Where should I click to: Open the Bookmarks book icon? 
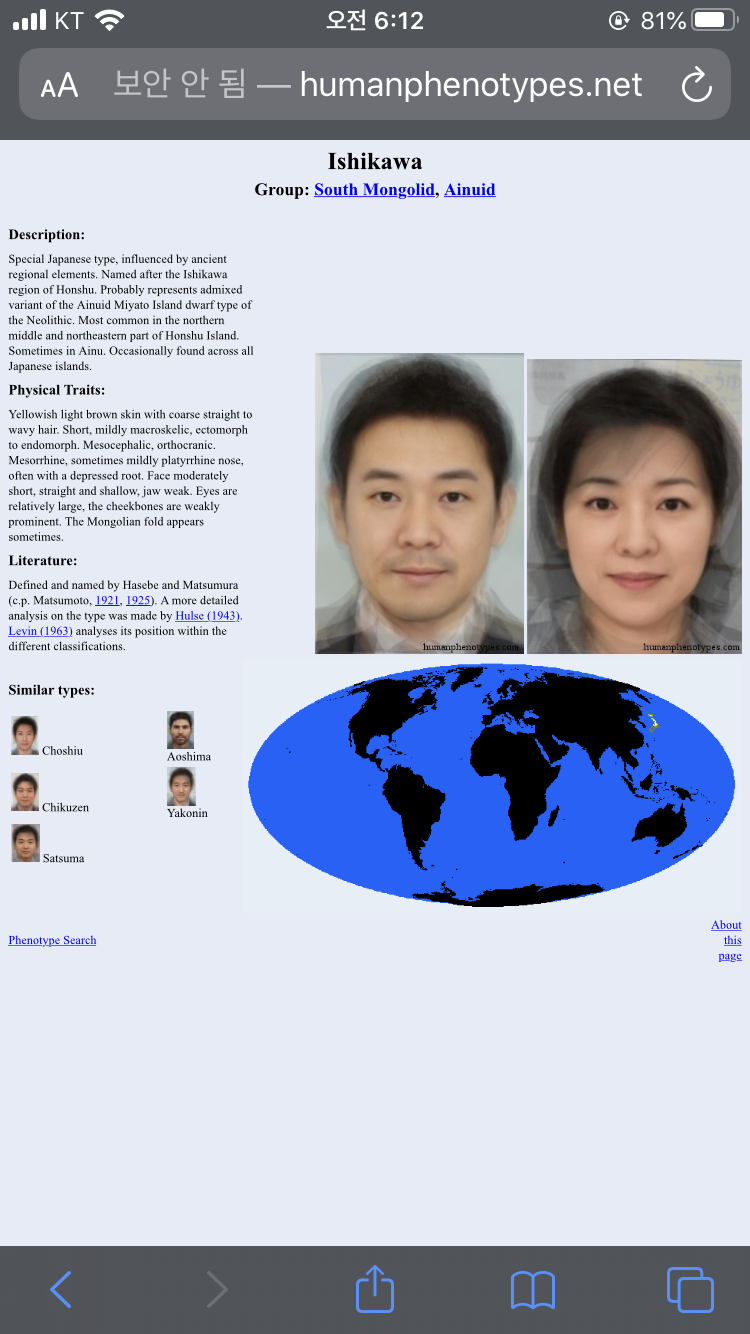coord(532,1289)
